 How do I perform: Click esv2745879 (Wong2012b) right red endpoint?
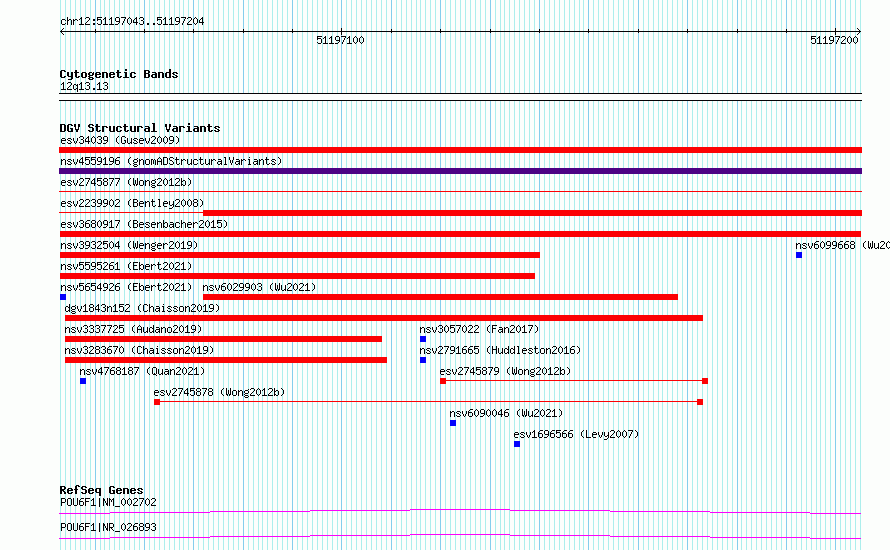(705, 381)
